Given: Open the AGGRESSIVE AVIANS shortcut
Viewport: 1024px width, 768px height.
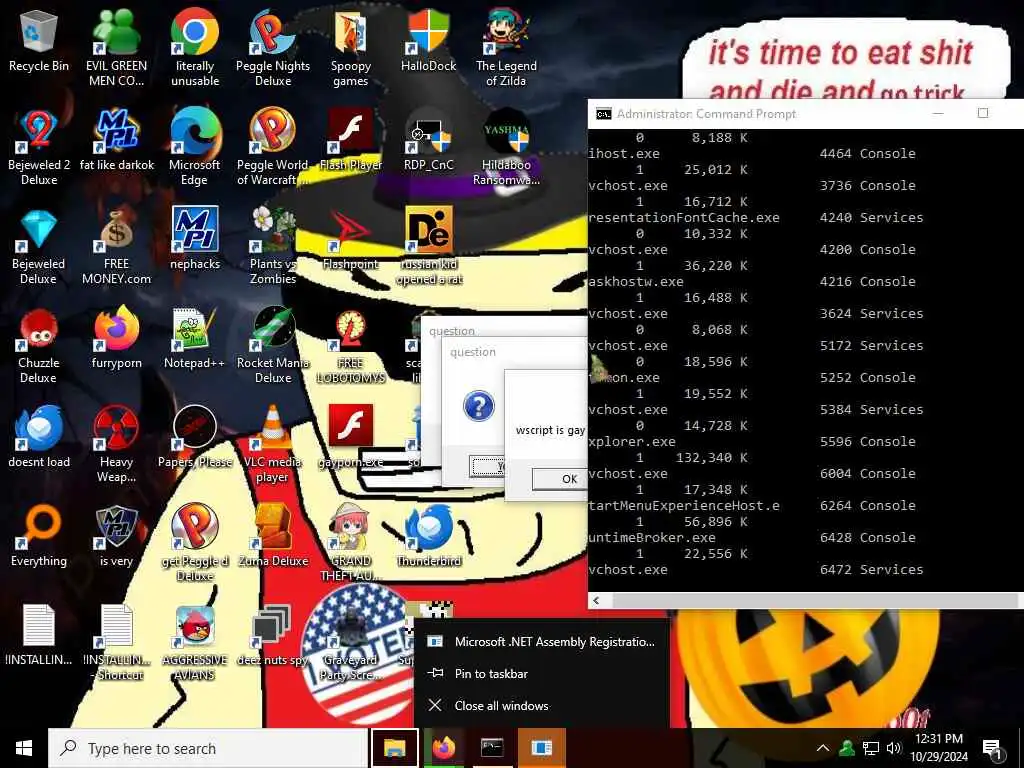Looking at the screenshot, I should [x=195, y=643].
